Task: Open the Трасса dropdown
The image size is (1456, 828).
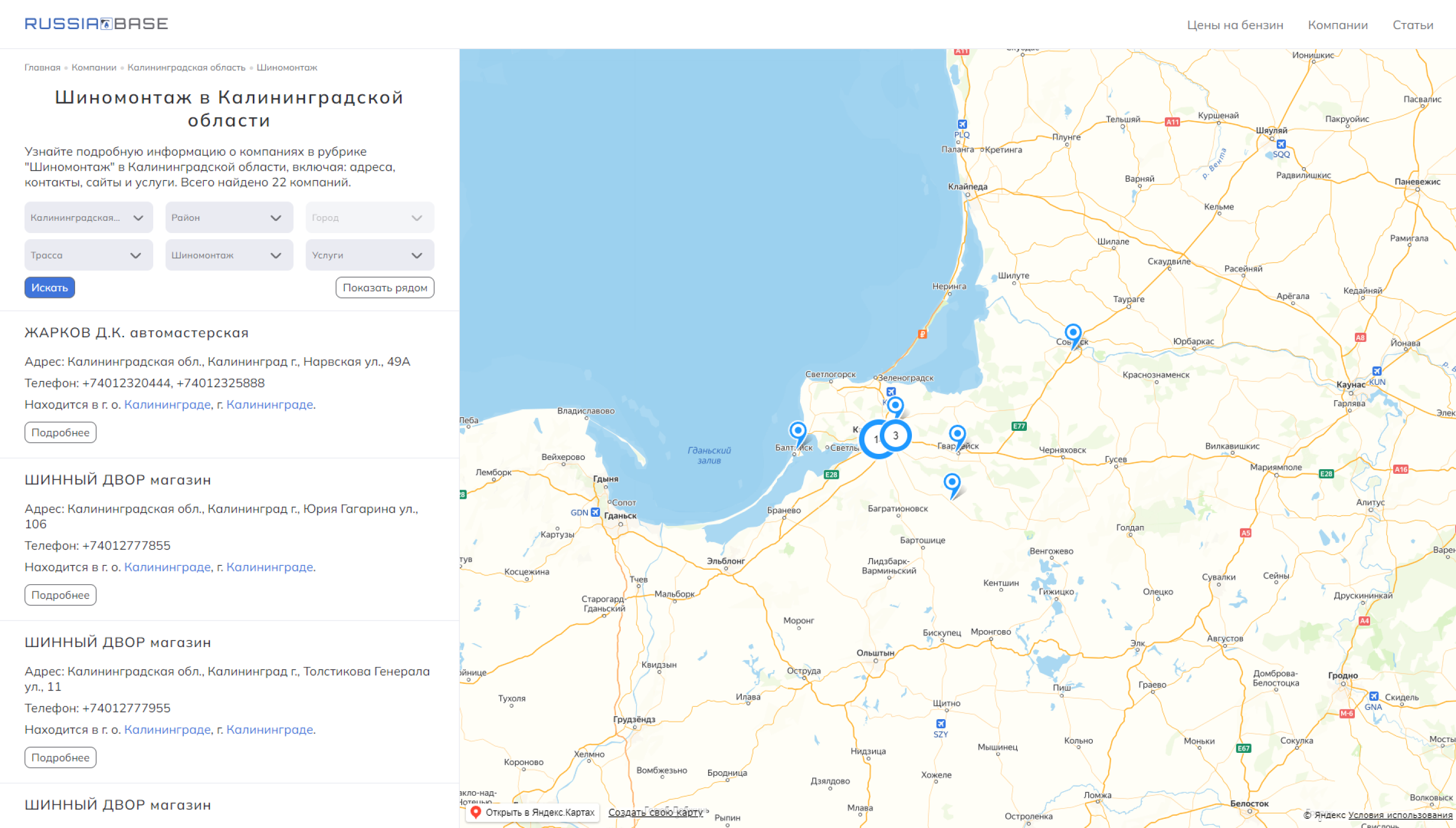Action: point(88,256)
